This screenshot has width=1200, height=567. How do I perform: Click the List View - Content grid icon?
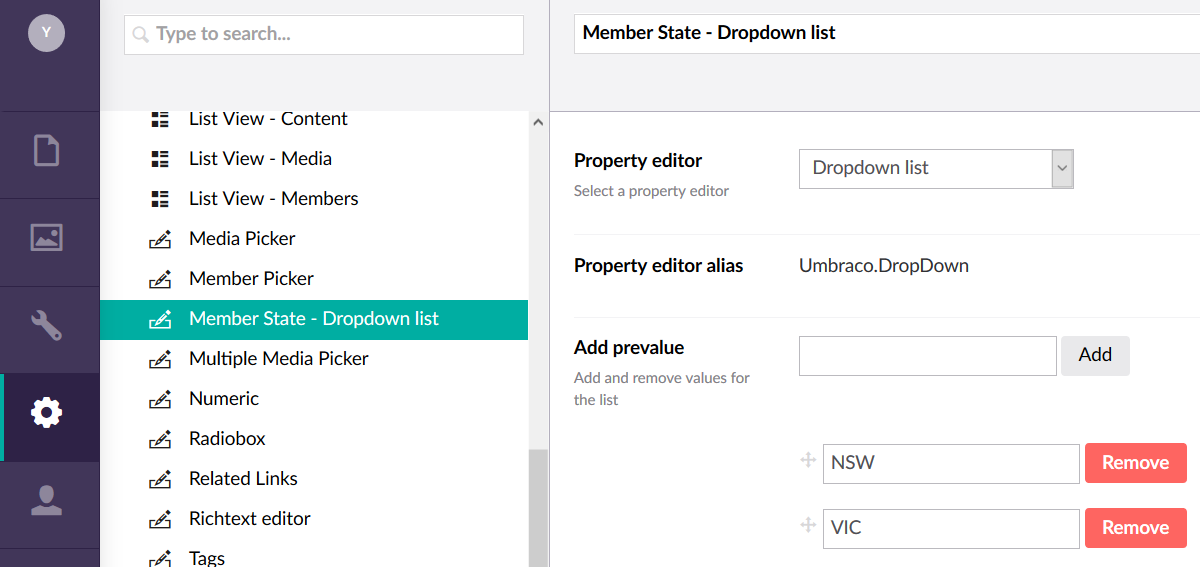click(x=160, y=119)
